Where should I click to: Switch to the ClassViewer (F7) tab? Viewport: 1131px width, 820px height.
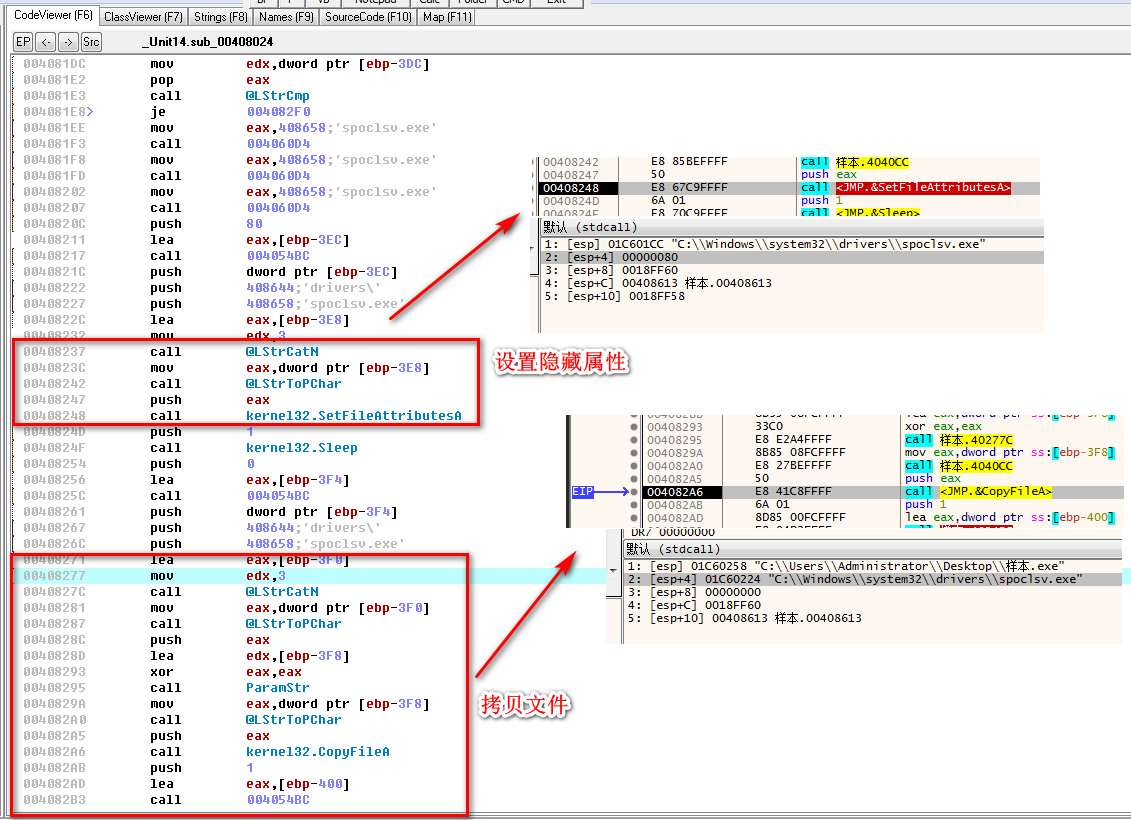tap(143, 16)
